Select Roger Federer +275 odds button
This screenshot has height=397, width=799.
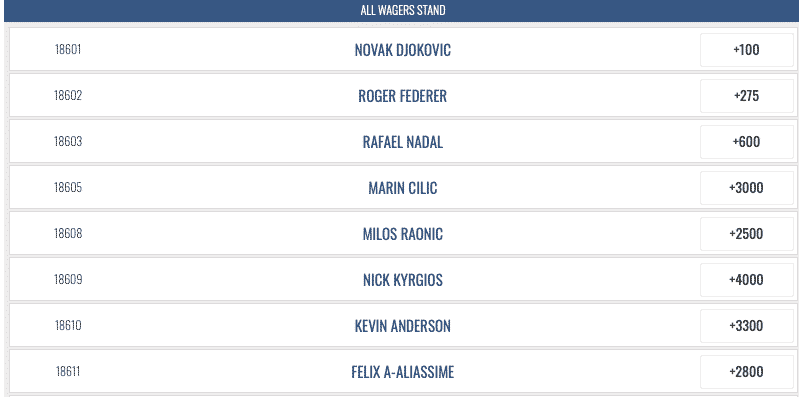[747, 96]
